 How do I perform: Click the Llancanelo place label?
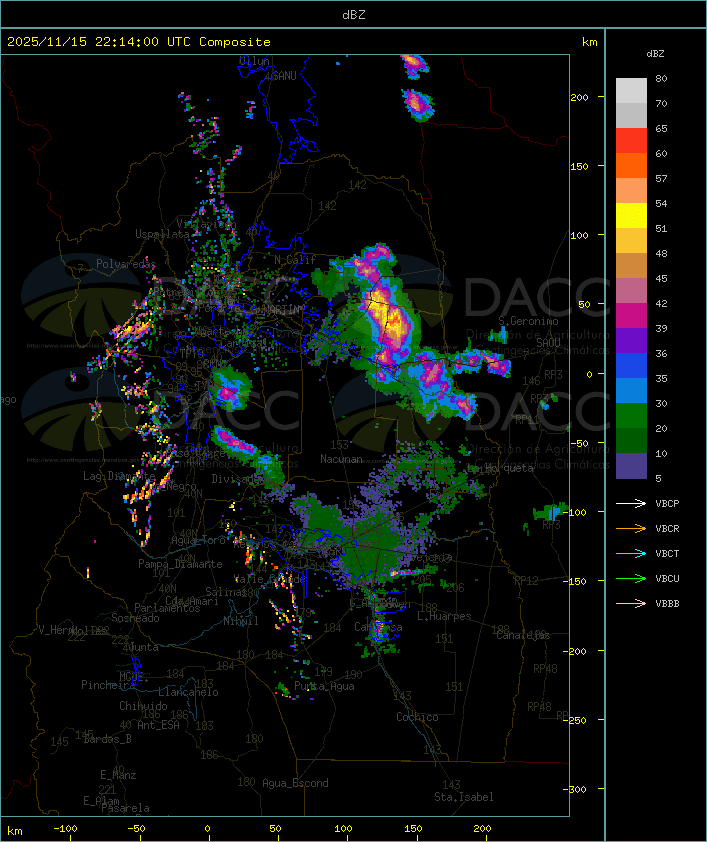(188, 692)
